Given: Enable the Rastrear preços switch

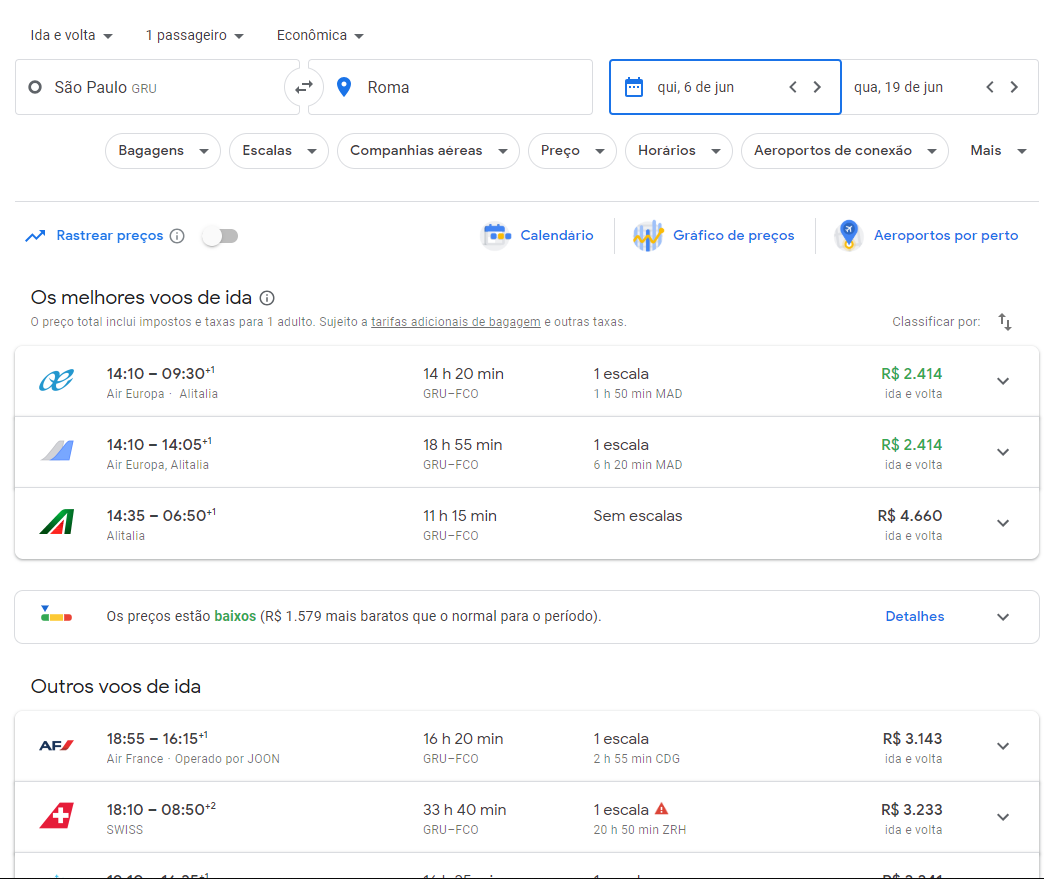Looking at the screenshot, I should point(220,236).
